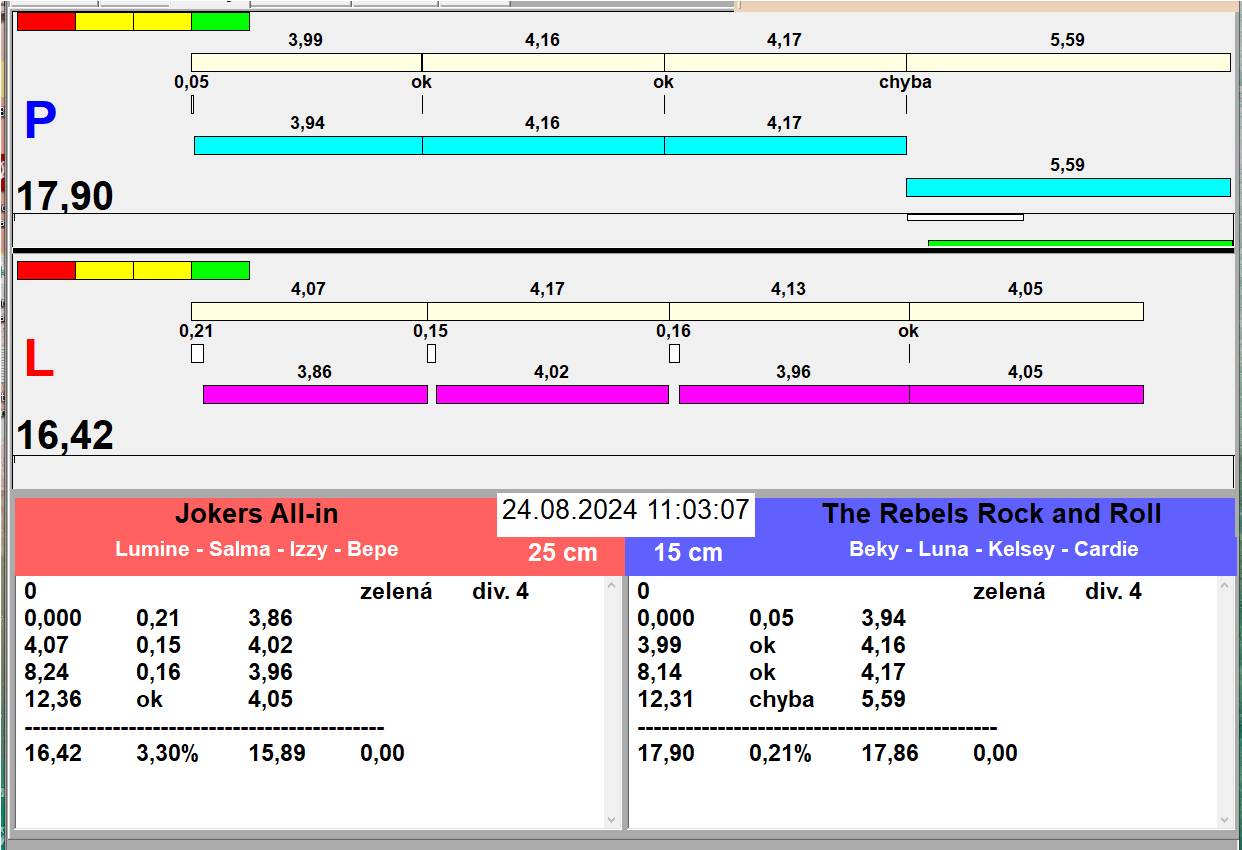Click the 25 cm jump height label
This screenshot has width=1242, height=850.
(x=562, y=552)
